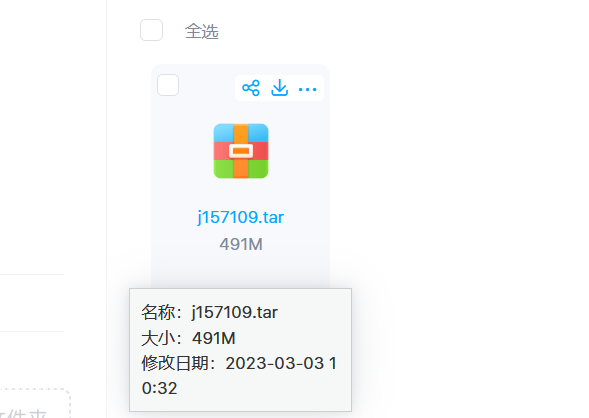Tick the 全选 select-all checkbox
The image size is (589, 418).
[151, 30]
